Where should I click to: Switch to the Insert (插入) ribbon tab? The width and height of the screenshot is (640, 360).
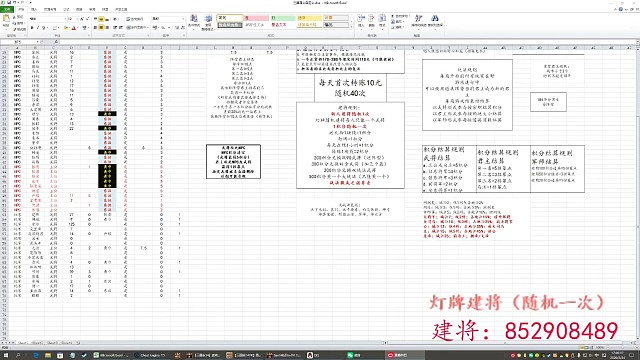coord(34,9)
